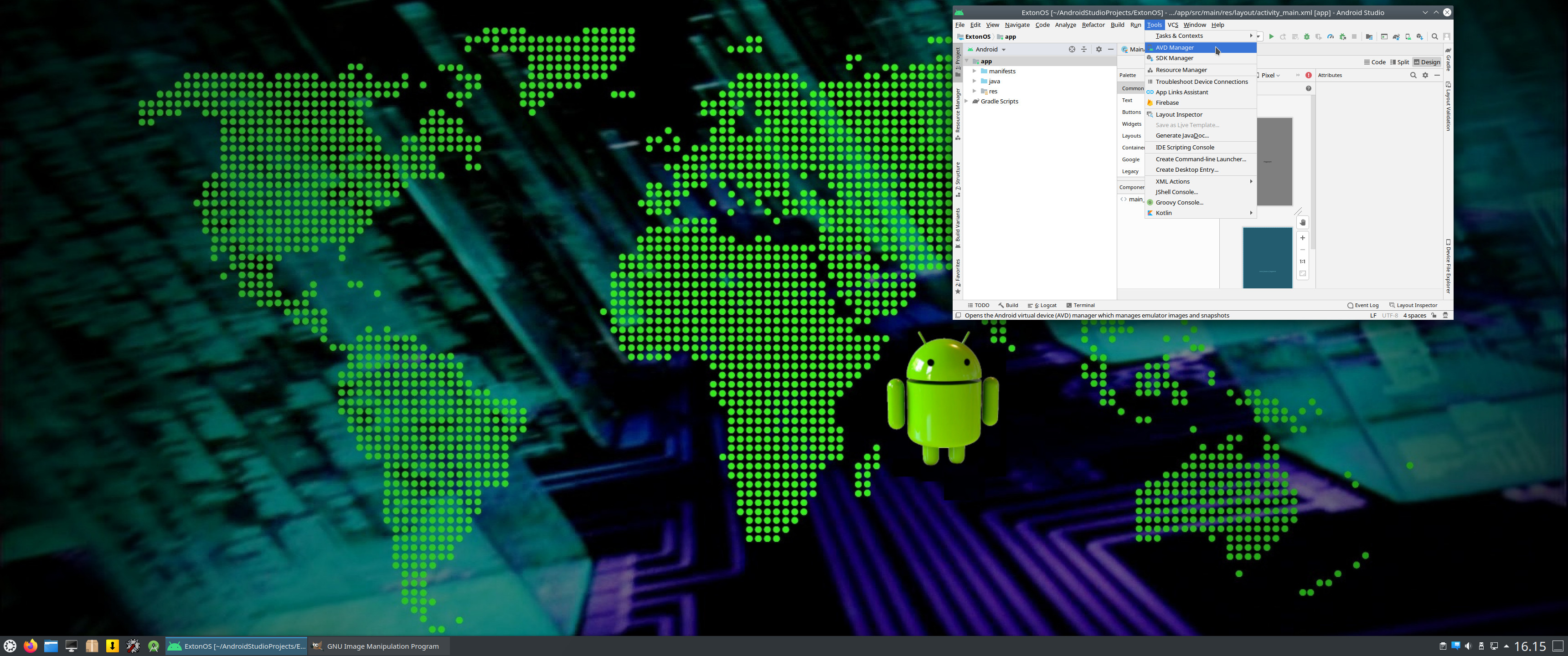Run the app with the green play icon
Image resolution: width=1568 pixels, height=656 pixels.
1272,36
